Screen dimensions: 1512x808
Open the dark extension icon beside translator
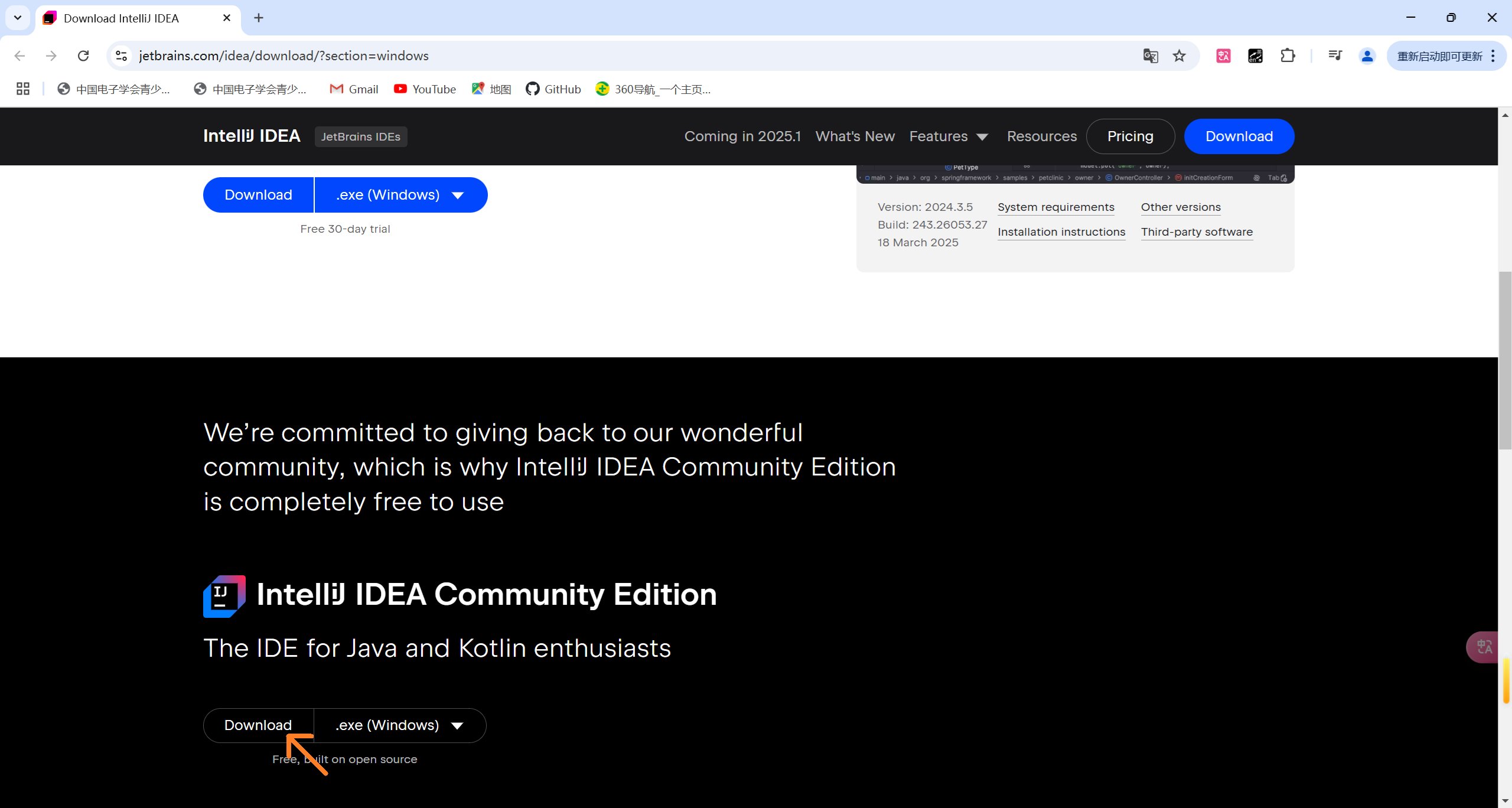point(1255,56)
